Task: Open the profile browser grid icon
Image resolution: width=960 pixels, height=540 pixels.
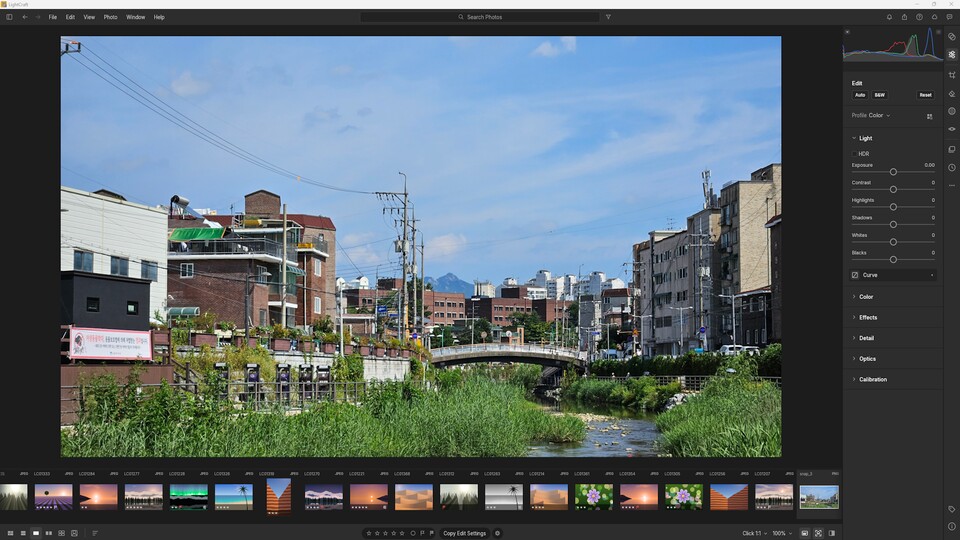Action: 929,116
